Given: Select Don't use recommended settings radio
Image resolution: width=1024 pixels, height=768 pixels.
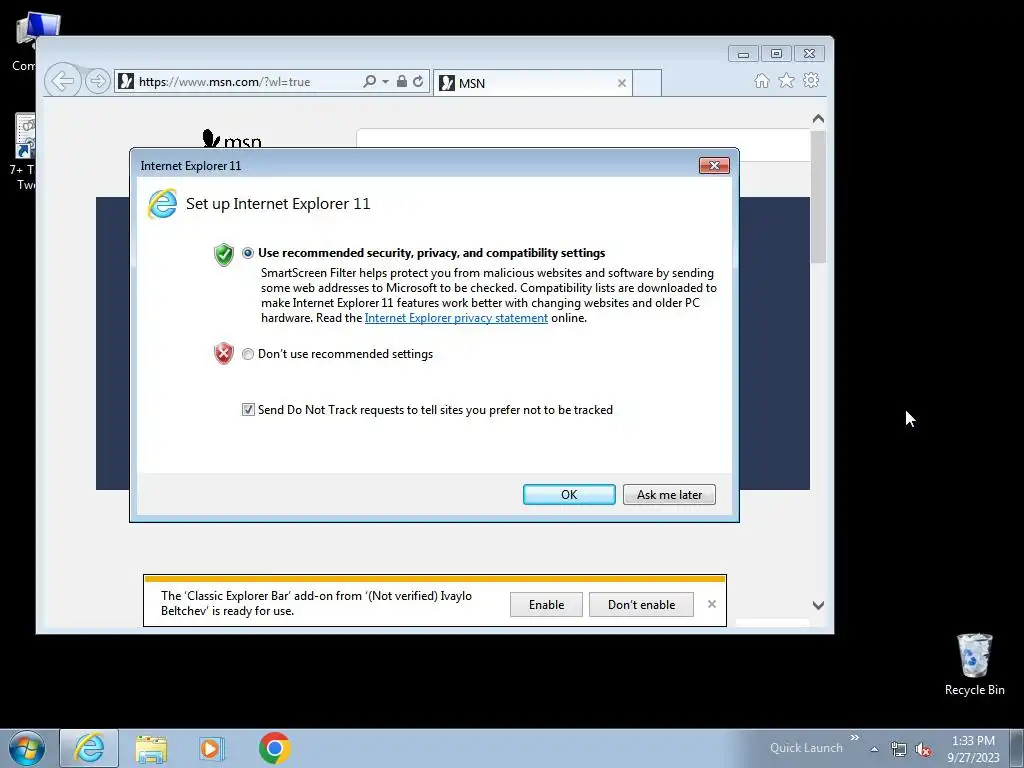Looking at the screenshot, I should [248, 354].
